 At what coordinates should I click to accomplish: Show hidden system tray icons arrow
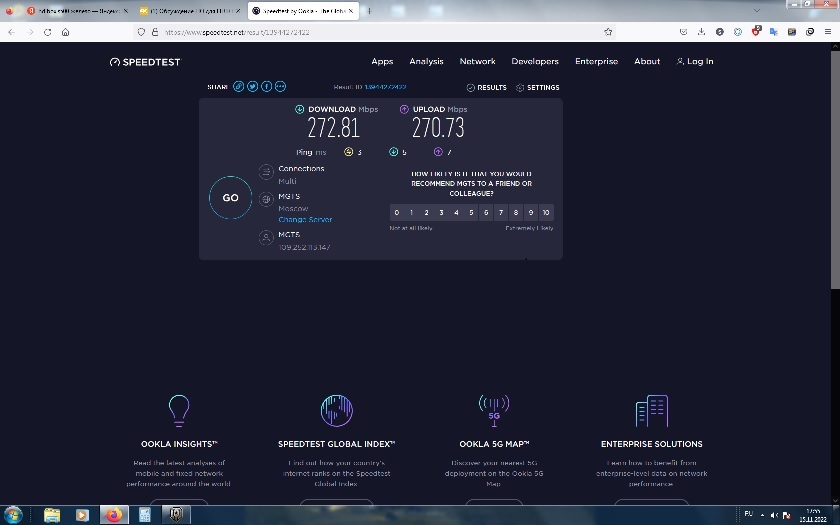[762, 515]
